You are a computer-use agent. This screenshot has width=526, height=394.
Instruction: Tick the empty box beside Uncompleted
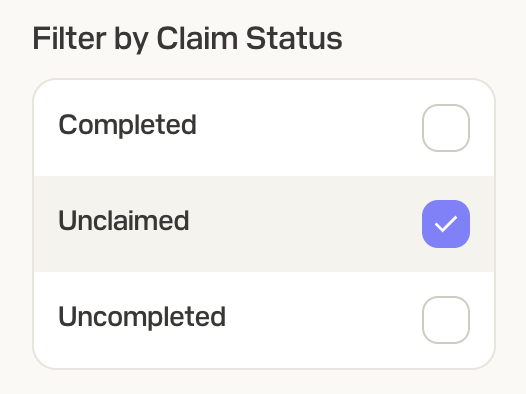[x=446, y=320]
